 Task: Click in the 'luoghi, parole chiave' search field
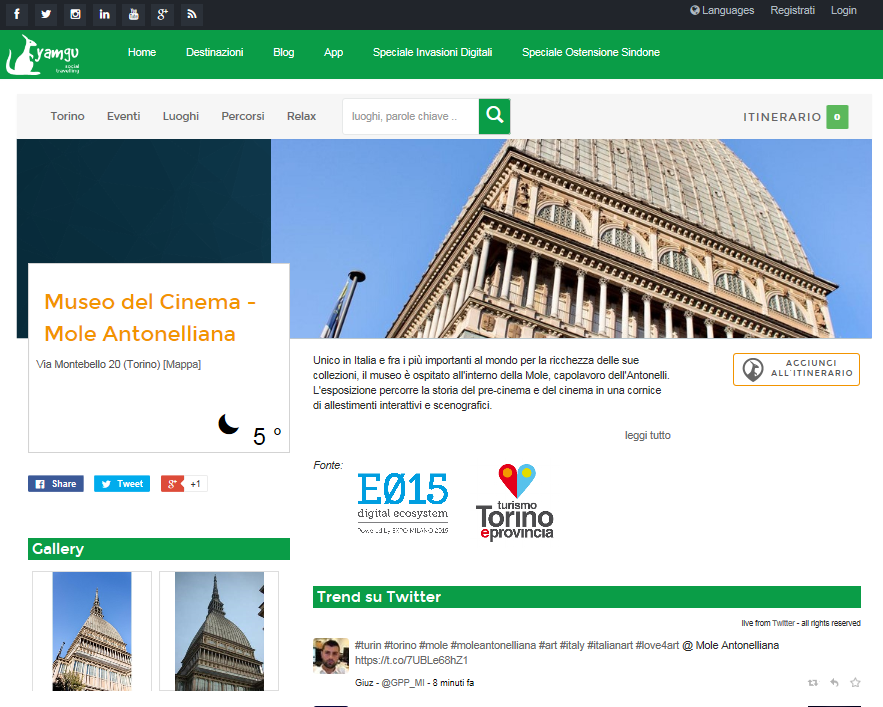(410, 116)
